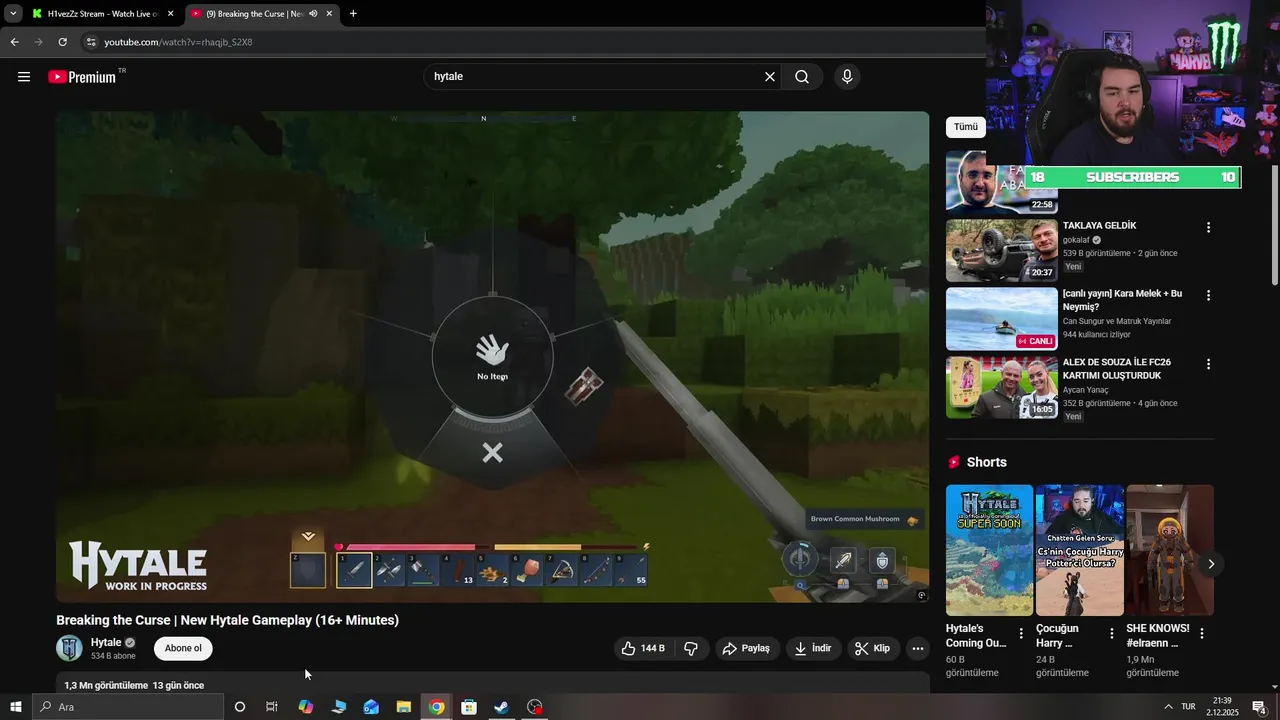Image resolution: width=1280 pixels, height=720 pixels.
Task: Show next Shorts with arrow
Action: coord(1211,564)
